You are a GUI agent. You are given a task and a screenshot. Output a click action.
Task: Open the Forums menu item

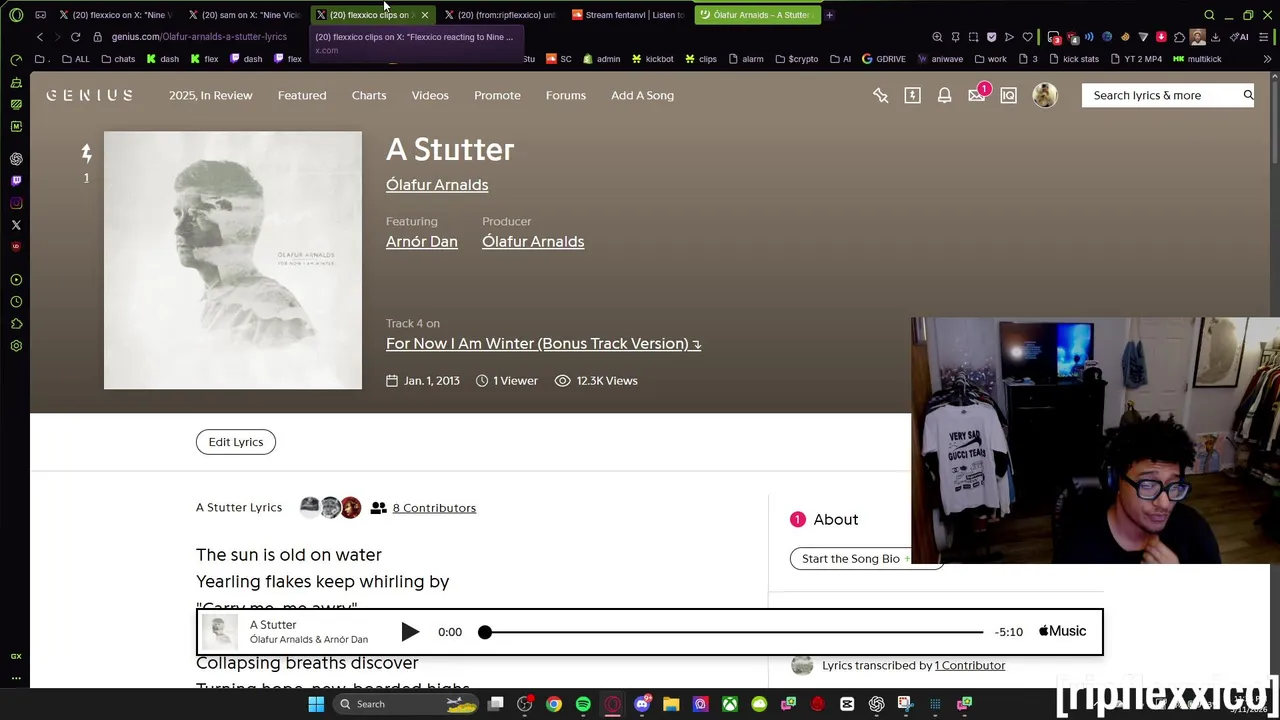[566, 95]
